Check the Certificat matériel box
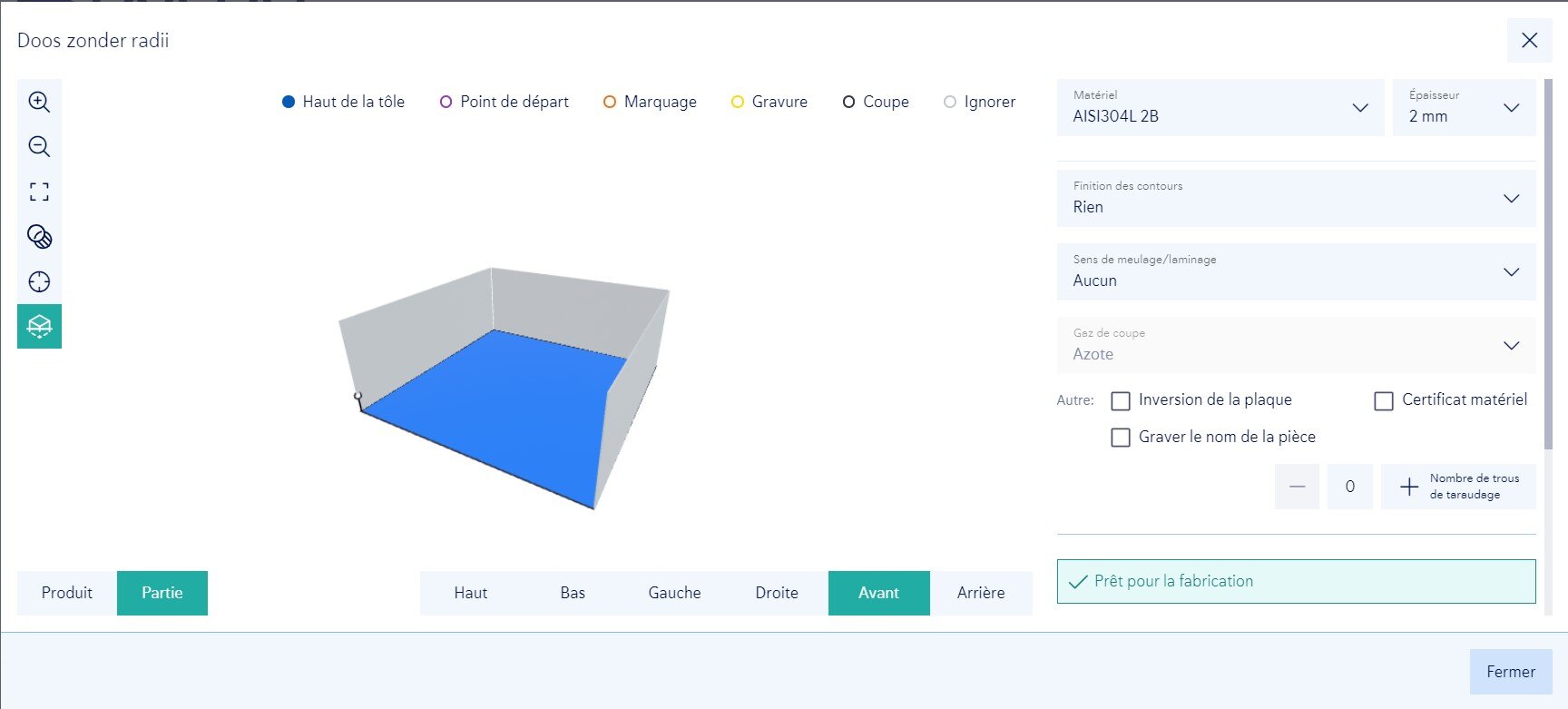Viewport: 1568px width, 709px height. [x=1384, y=400]
